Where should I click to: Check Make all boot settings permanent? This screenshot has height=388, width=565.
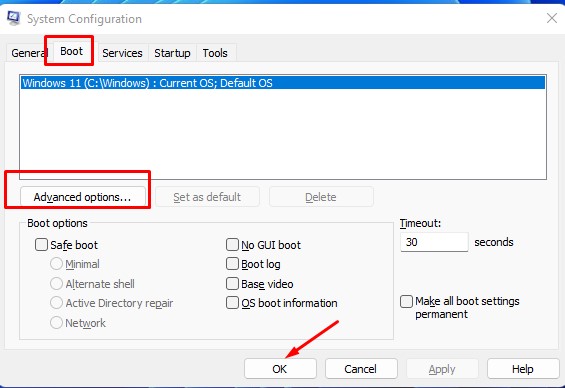[x=406, y=301]
